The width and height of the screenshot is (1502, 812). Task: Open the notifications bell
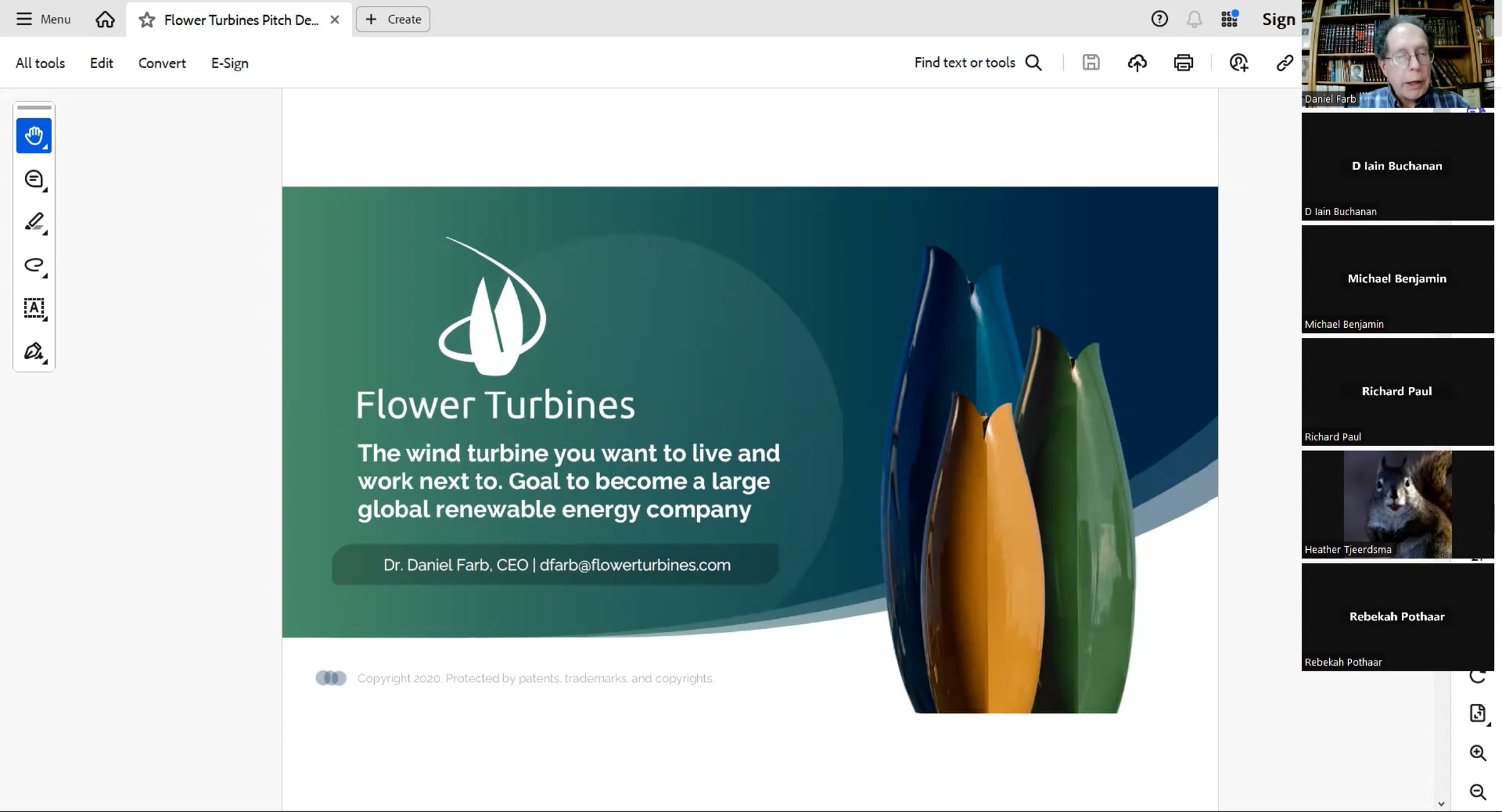pos(1194,19)
